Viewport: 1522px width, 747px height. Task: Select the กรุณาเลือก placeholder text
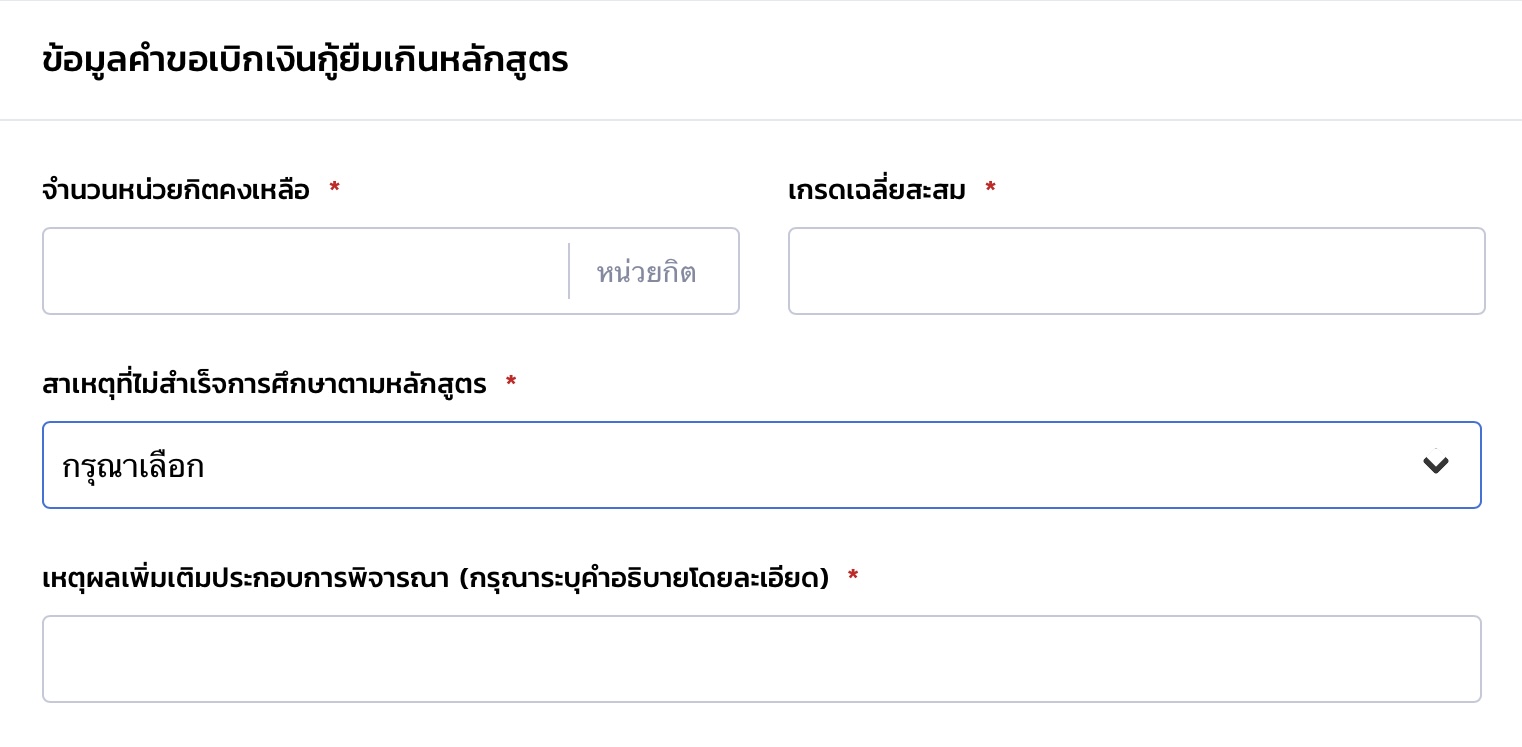[x=133, y=467]
